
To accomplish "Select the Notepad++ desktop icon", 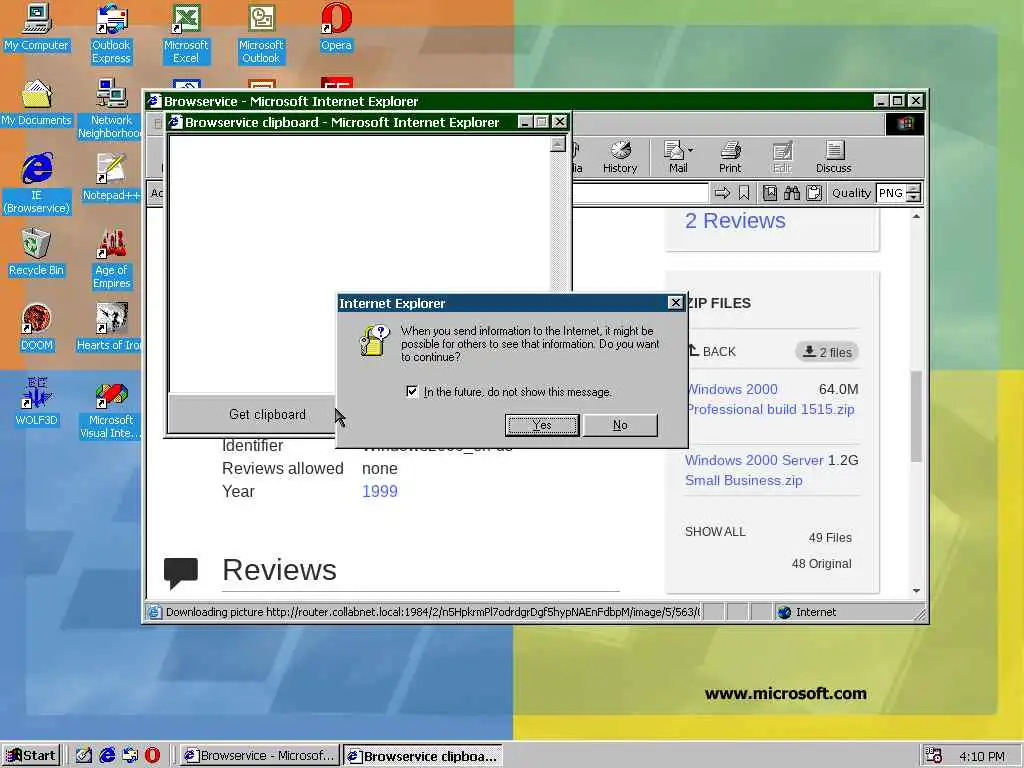I will 111,176.
